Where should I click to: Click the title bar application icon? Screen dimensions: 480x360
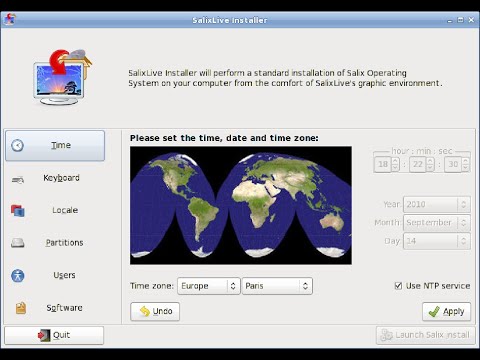tap(10, 20)
